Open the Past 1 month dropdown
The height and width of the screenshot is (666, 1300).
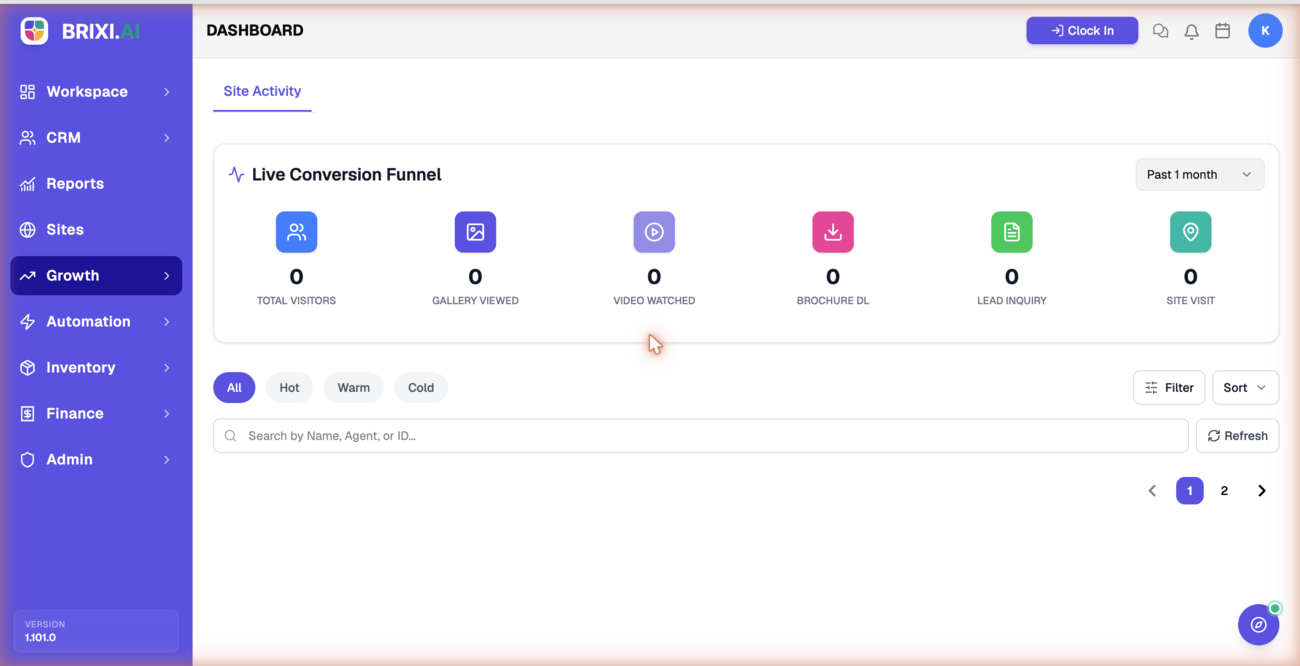1200,175
